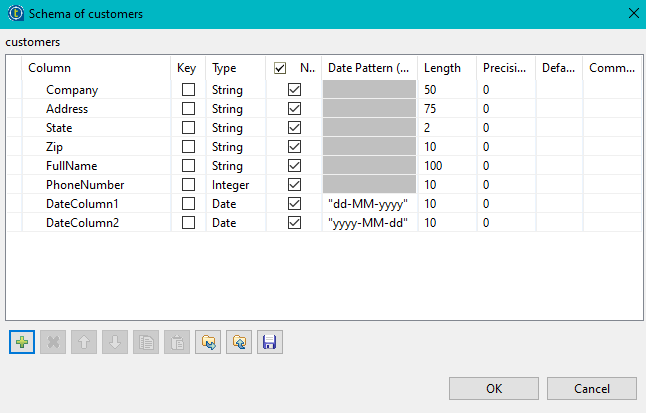Toggle Nullable checkbox for PhoneNumber row
This screenshot has height=413, width=646.
[x=294, y=185]
